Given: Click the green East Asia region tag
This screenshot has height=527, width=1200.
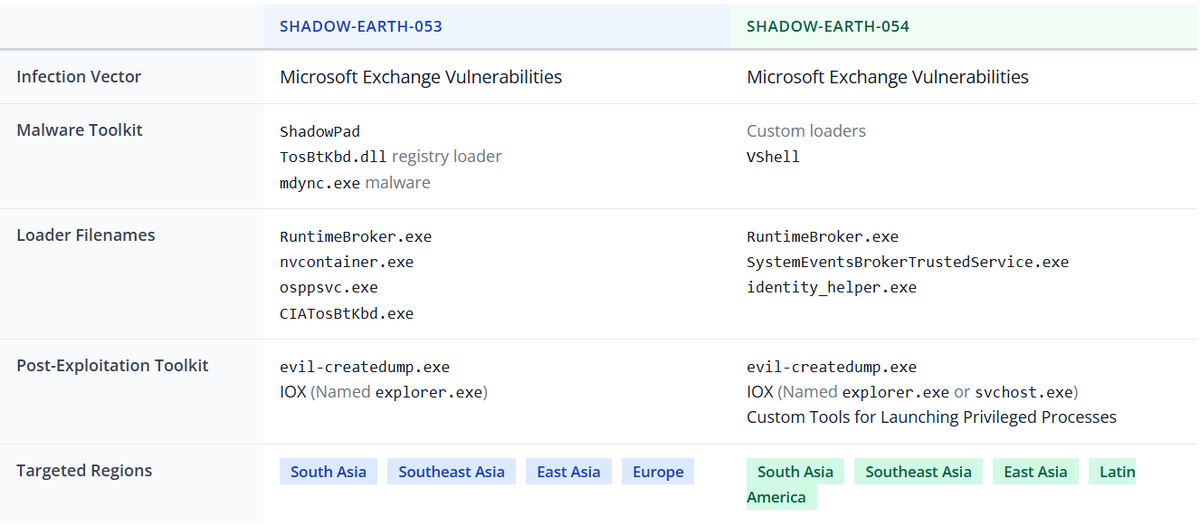Looking at the screenshot, I should [x=1036, y=472].
